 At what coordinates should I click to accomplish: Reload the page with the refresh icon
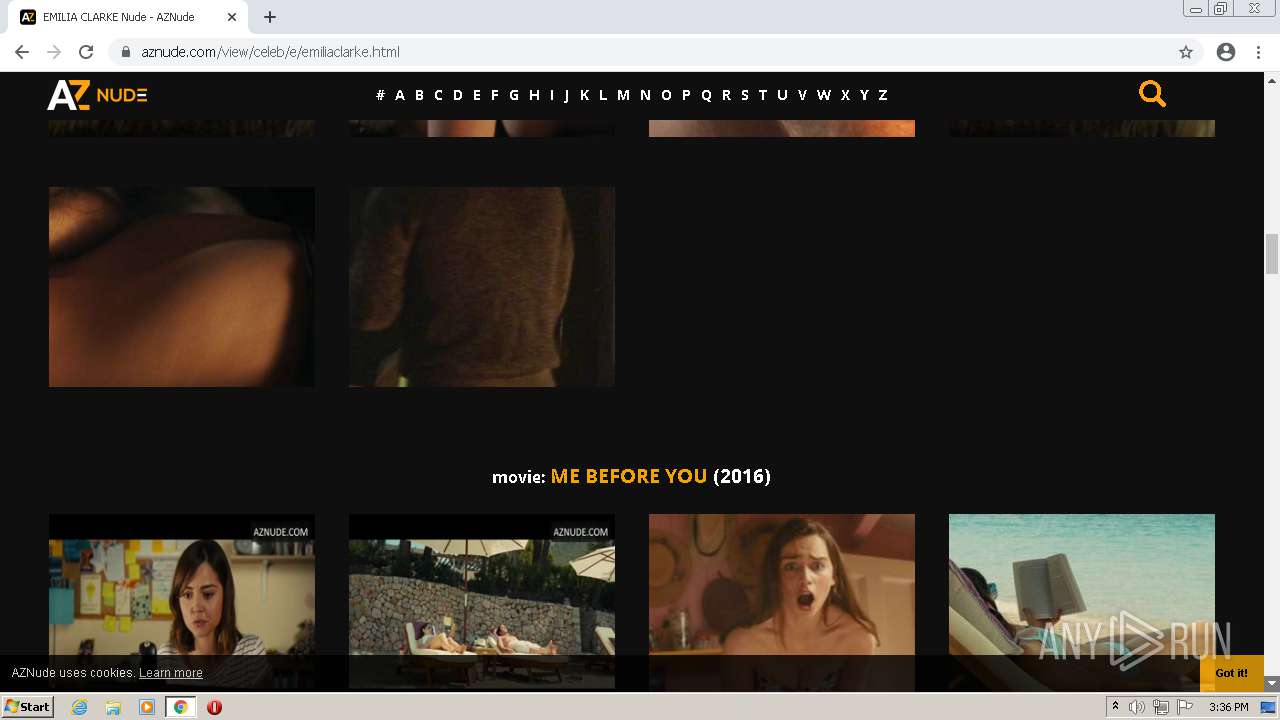[x=86, y=52]
